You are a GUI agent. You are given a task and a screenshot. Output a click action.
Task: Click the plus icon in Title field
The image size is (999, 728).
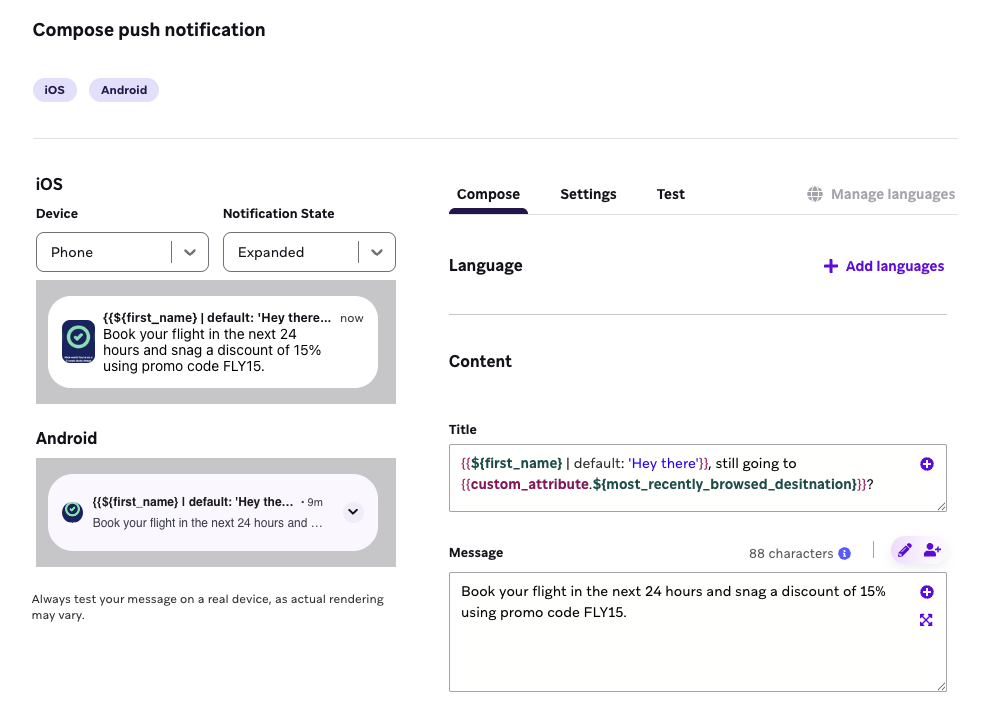pyautogui.click(x=927, y=464)
